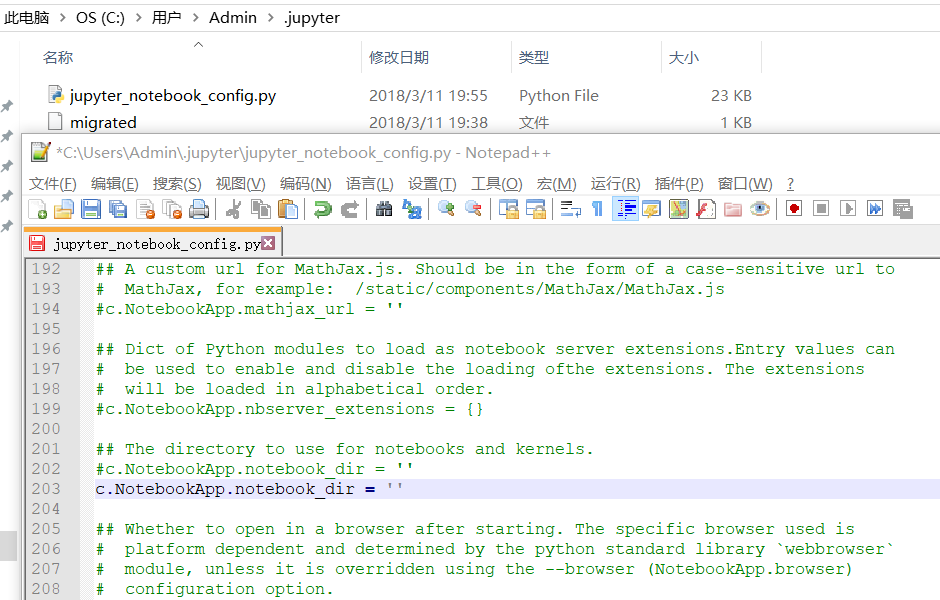Open the ? help menu

(x=790, y=184)
